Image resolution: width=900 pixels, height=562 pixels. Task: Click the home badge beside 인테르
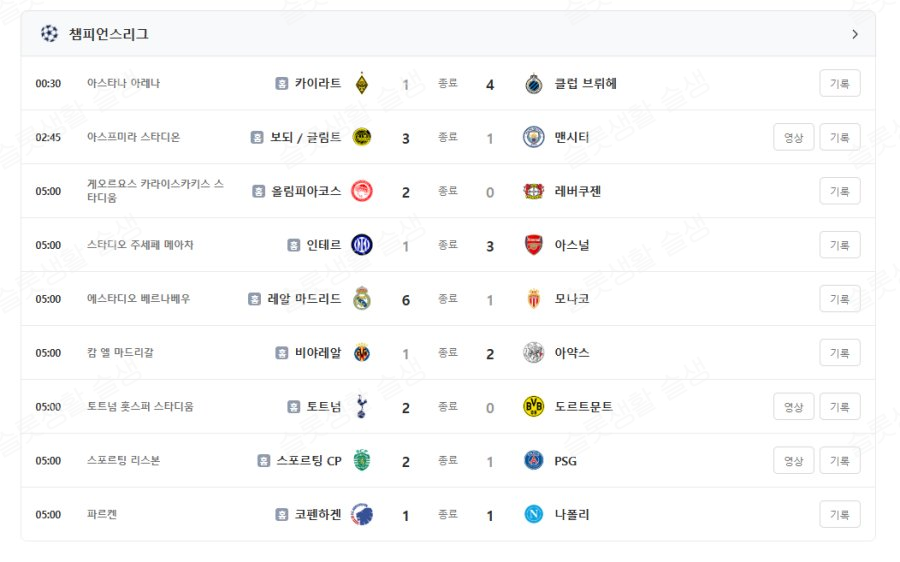click(x=294, y=245)
